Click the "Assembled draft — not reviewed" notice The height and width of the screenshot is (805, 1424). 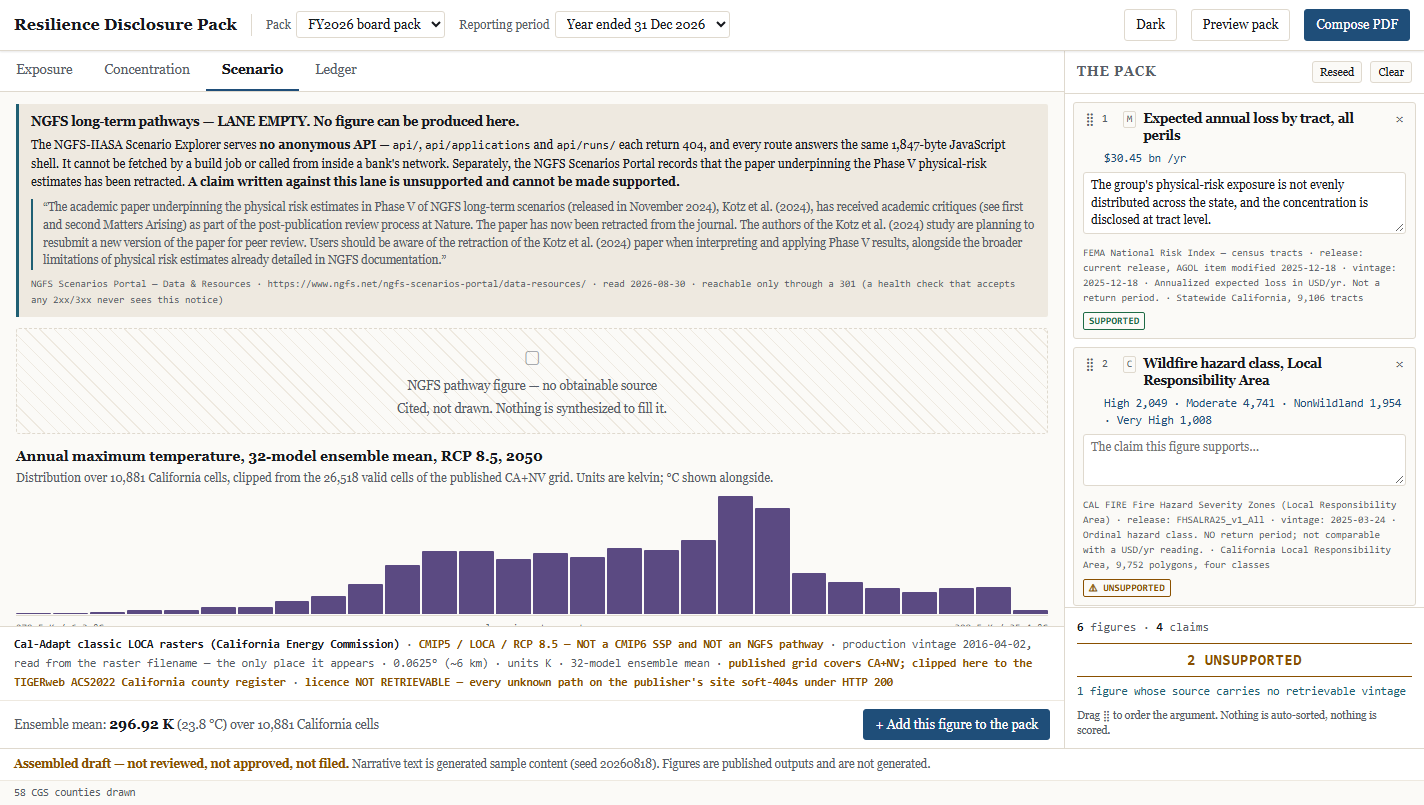click(x=181, y=764)
